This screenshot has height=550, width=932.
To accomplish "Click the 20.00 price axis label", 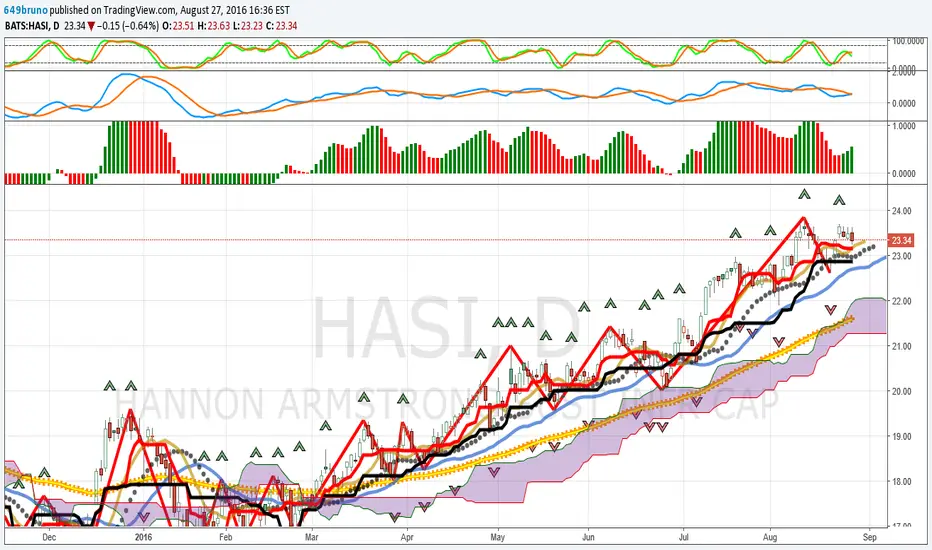I will coord(901,391).
